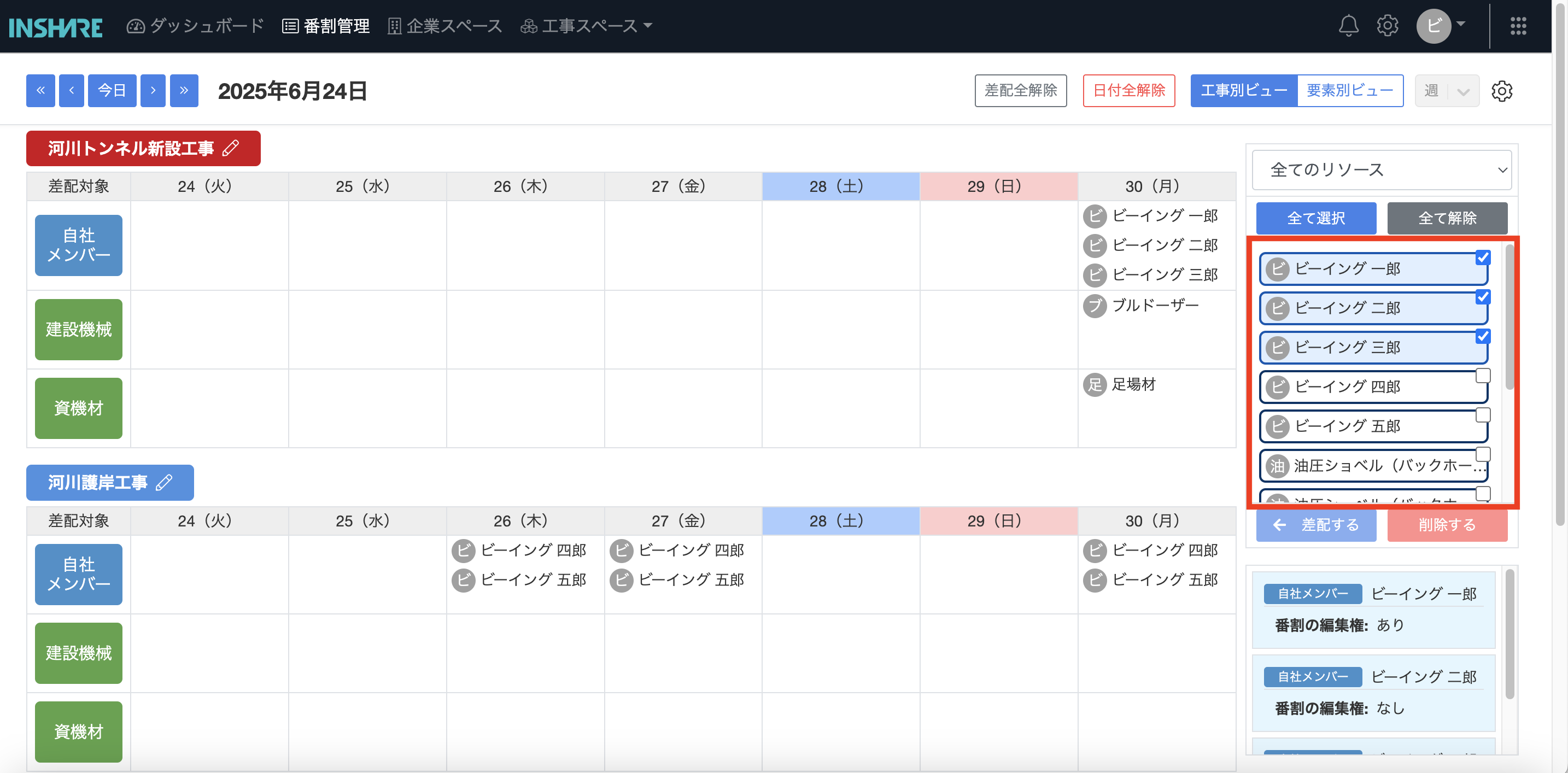1568x773 pixels.
Task: Switch to 工事別ビュー
Action: [1244, 91]
